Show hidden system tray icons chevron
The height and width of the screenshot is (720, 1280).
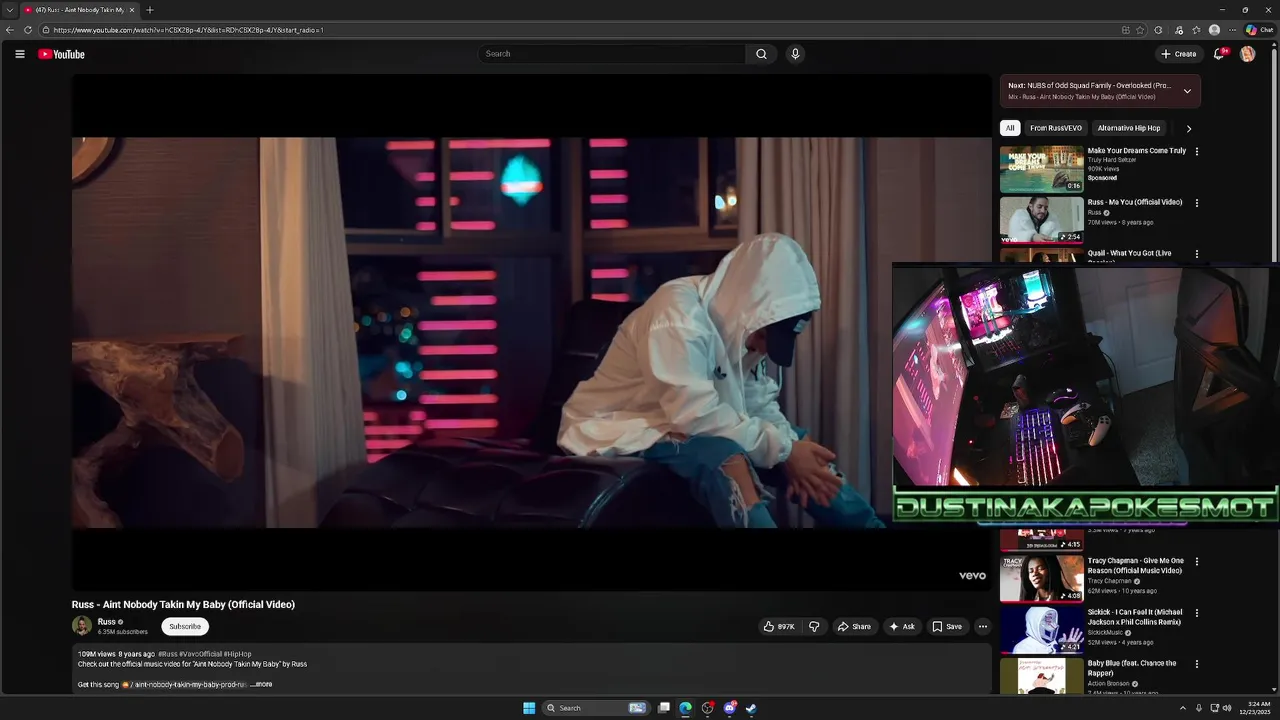pos(1183,708)
